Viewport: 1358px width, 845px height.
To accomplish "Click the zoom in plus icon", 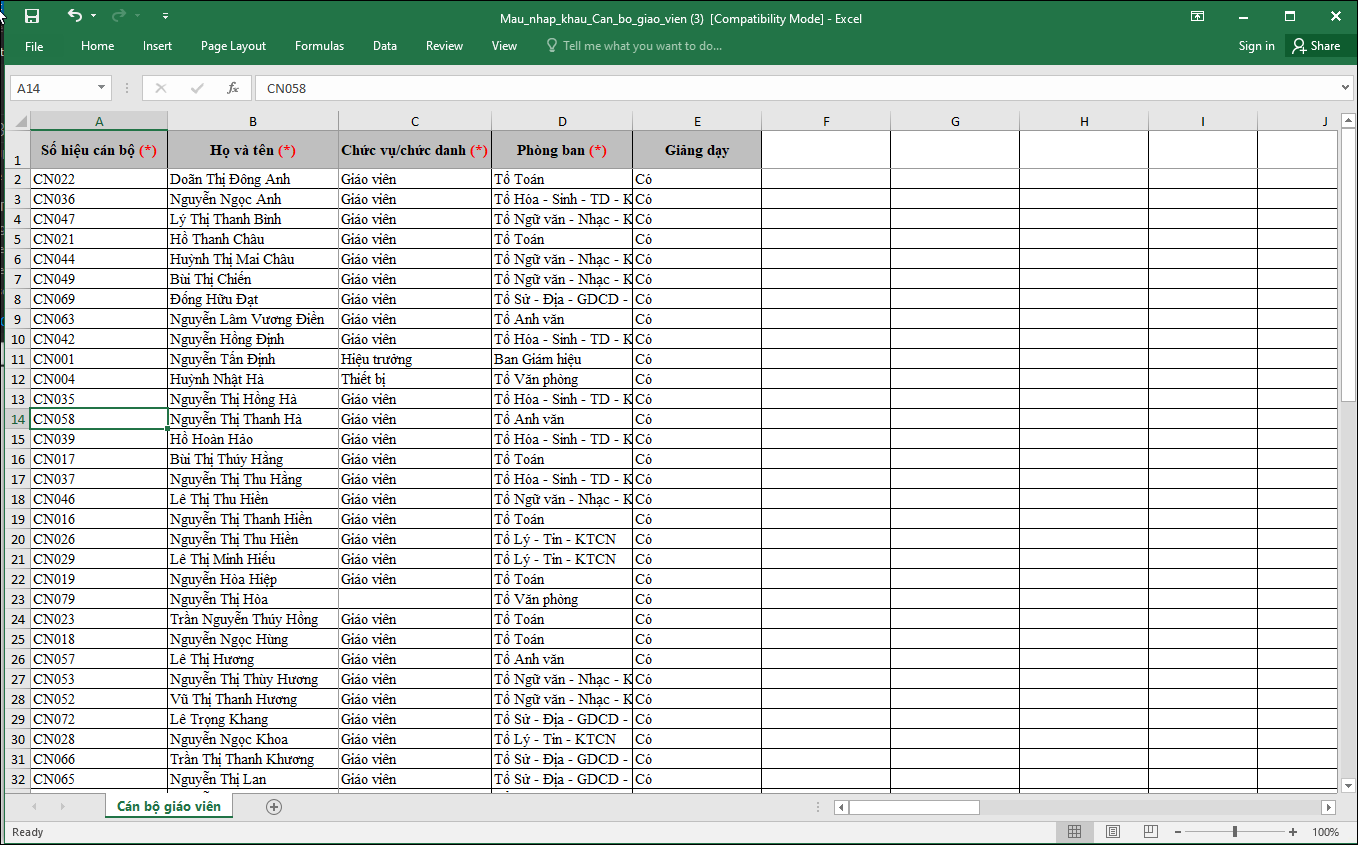I will (1293, 832).
